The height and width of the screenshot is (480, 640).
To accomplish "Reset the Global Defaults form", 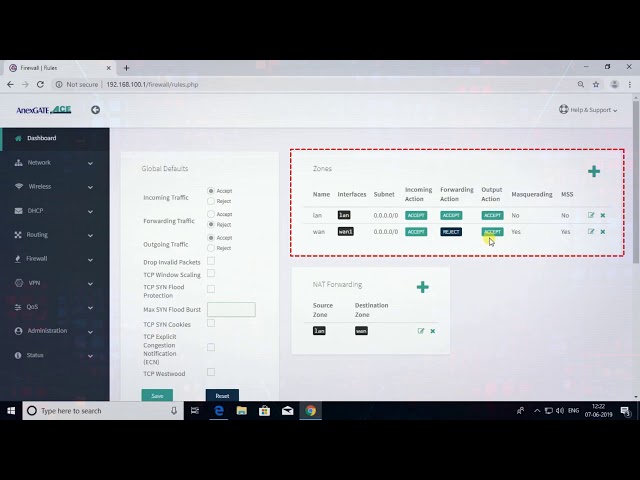I will (222, 396).
